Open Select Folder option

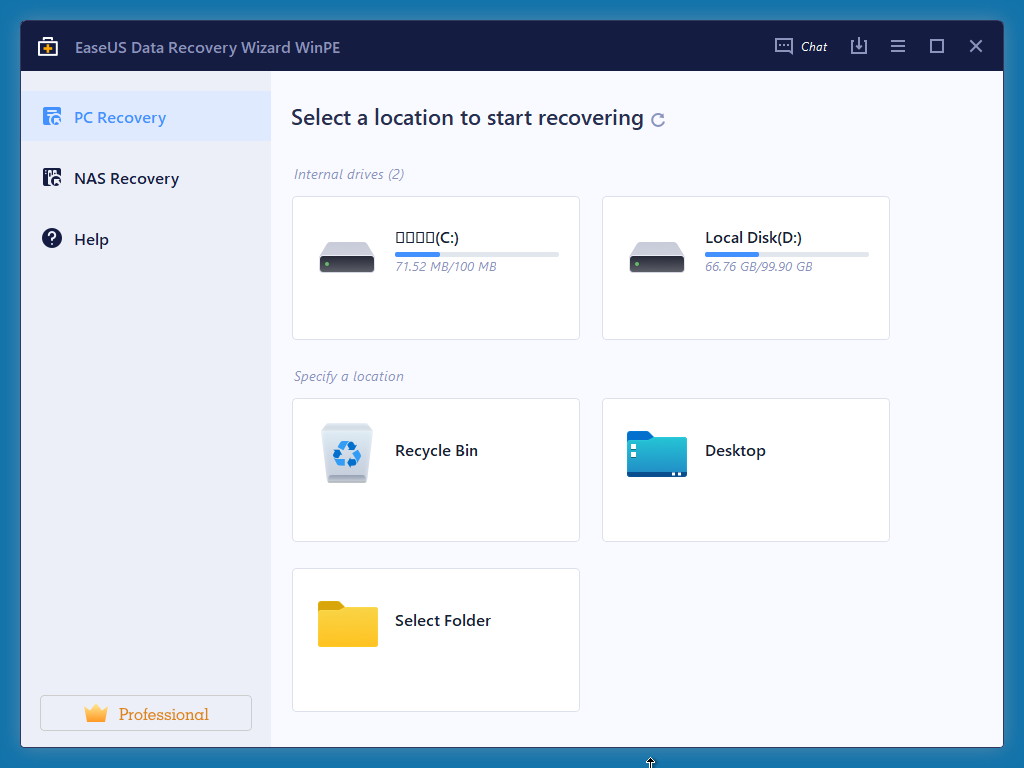(x=436, y=639)
